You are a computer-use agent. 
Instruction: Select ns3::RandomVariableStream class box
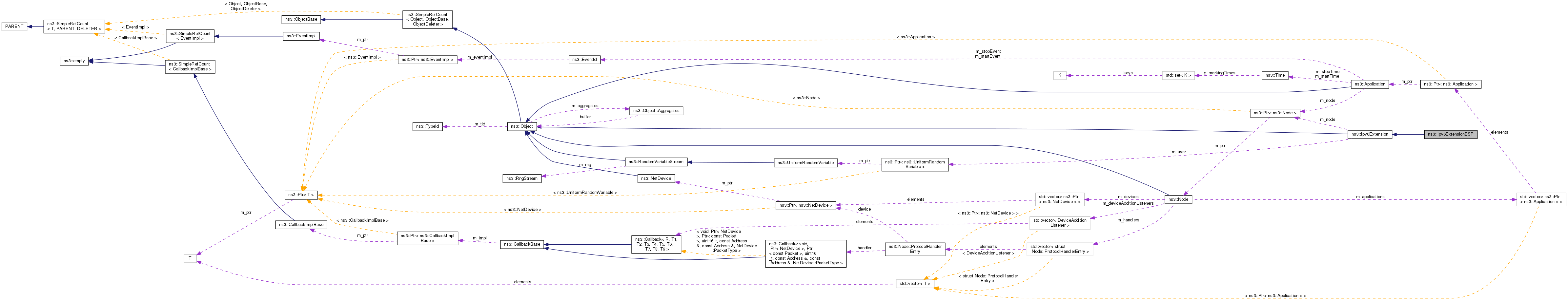[656, 161]
